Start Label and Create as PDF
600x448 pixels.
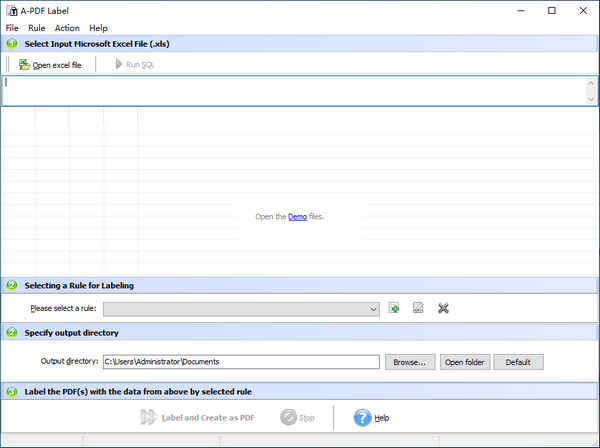(198, 417)
